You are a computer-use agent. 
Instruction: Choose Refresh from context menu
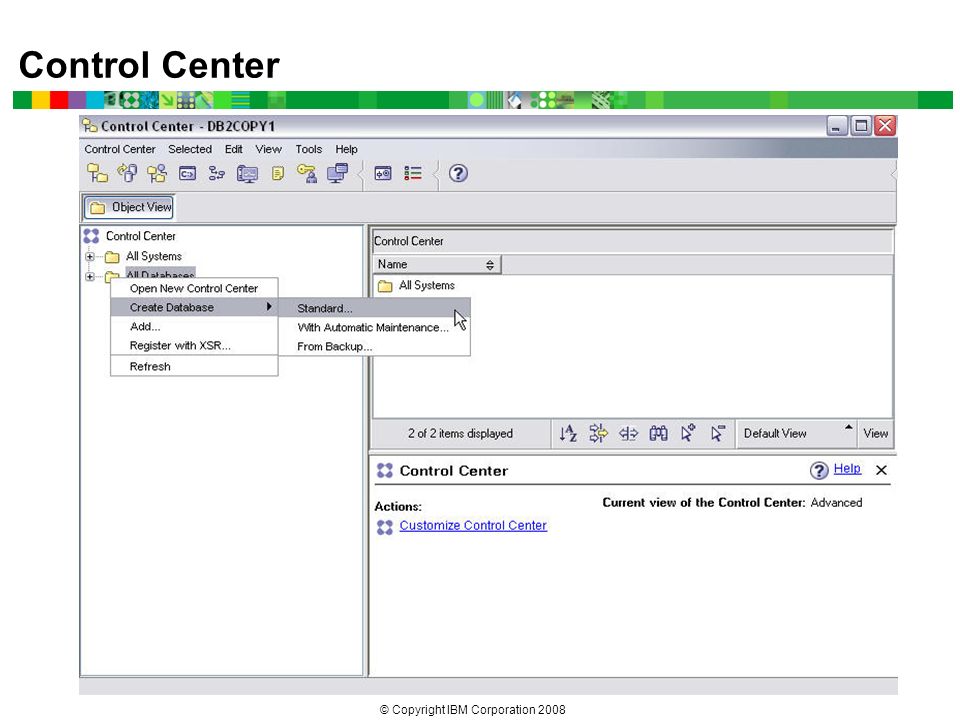pyautogui.click(x=194, y=366)
